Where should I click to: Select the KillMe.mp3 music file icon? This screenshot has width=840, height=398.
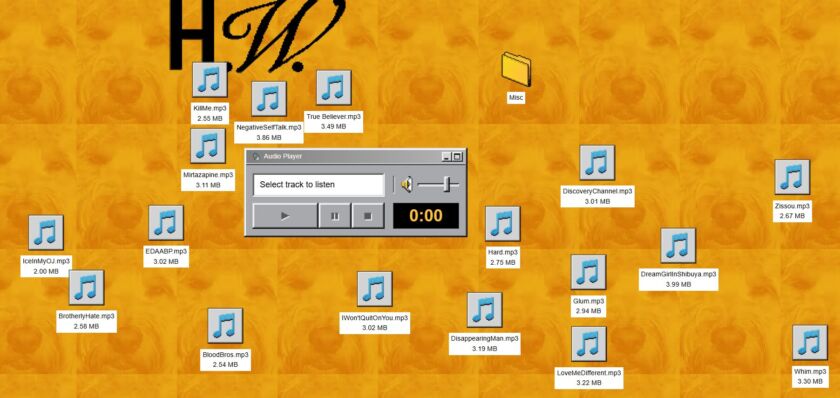[x=209, y=80]
